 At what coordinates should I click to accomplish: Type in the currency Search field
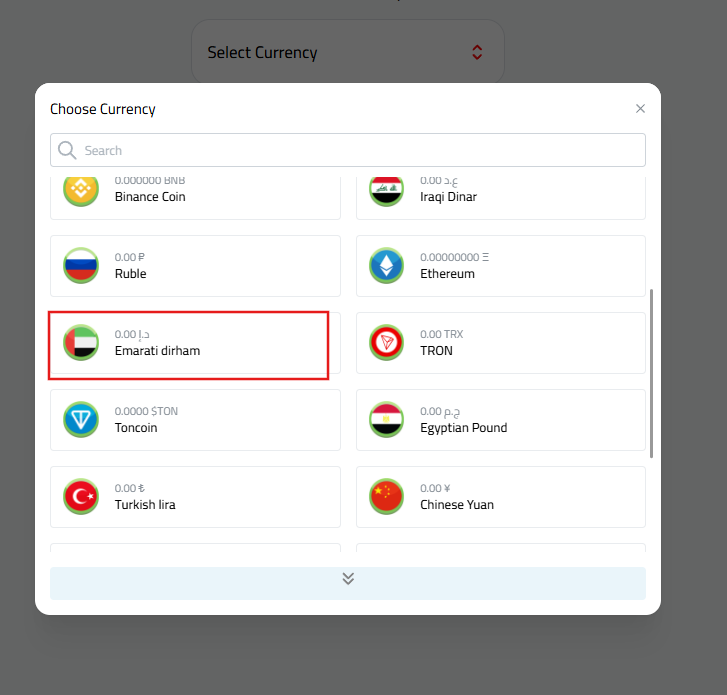tap(360, 150)
